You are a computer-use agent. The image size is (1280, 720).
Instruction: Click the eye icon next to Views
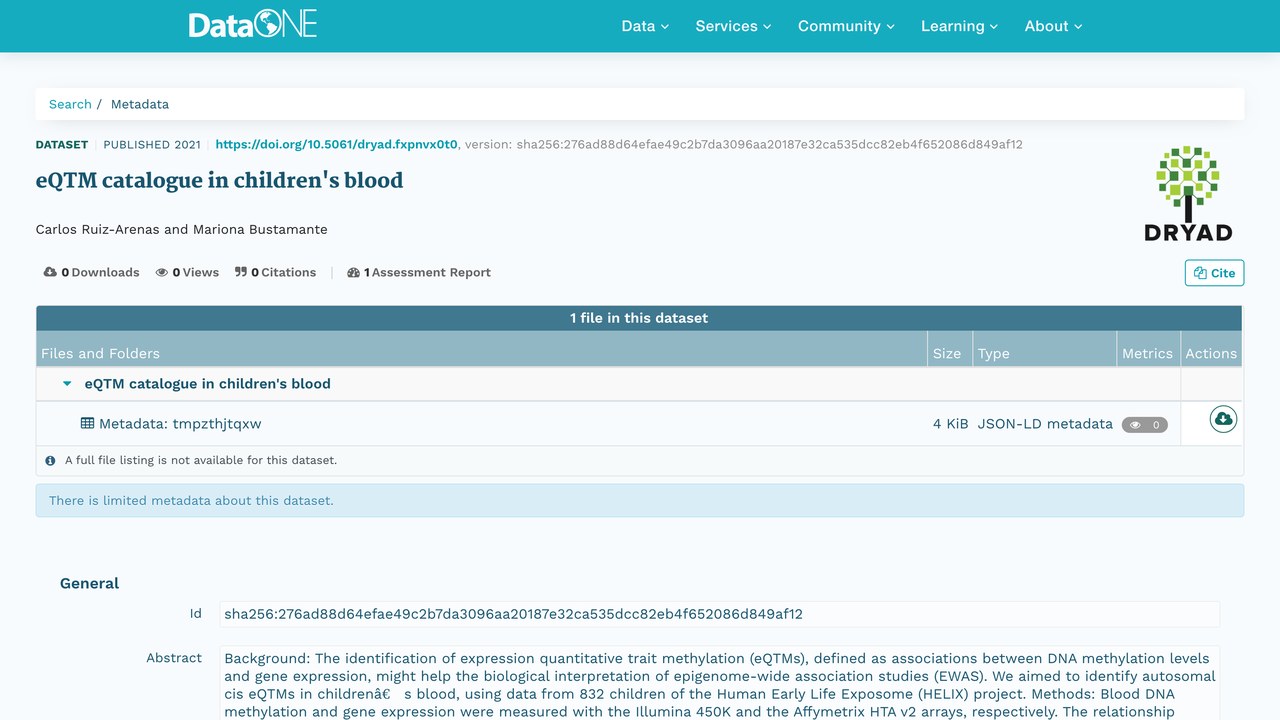[161, 272]
